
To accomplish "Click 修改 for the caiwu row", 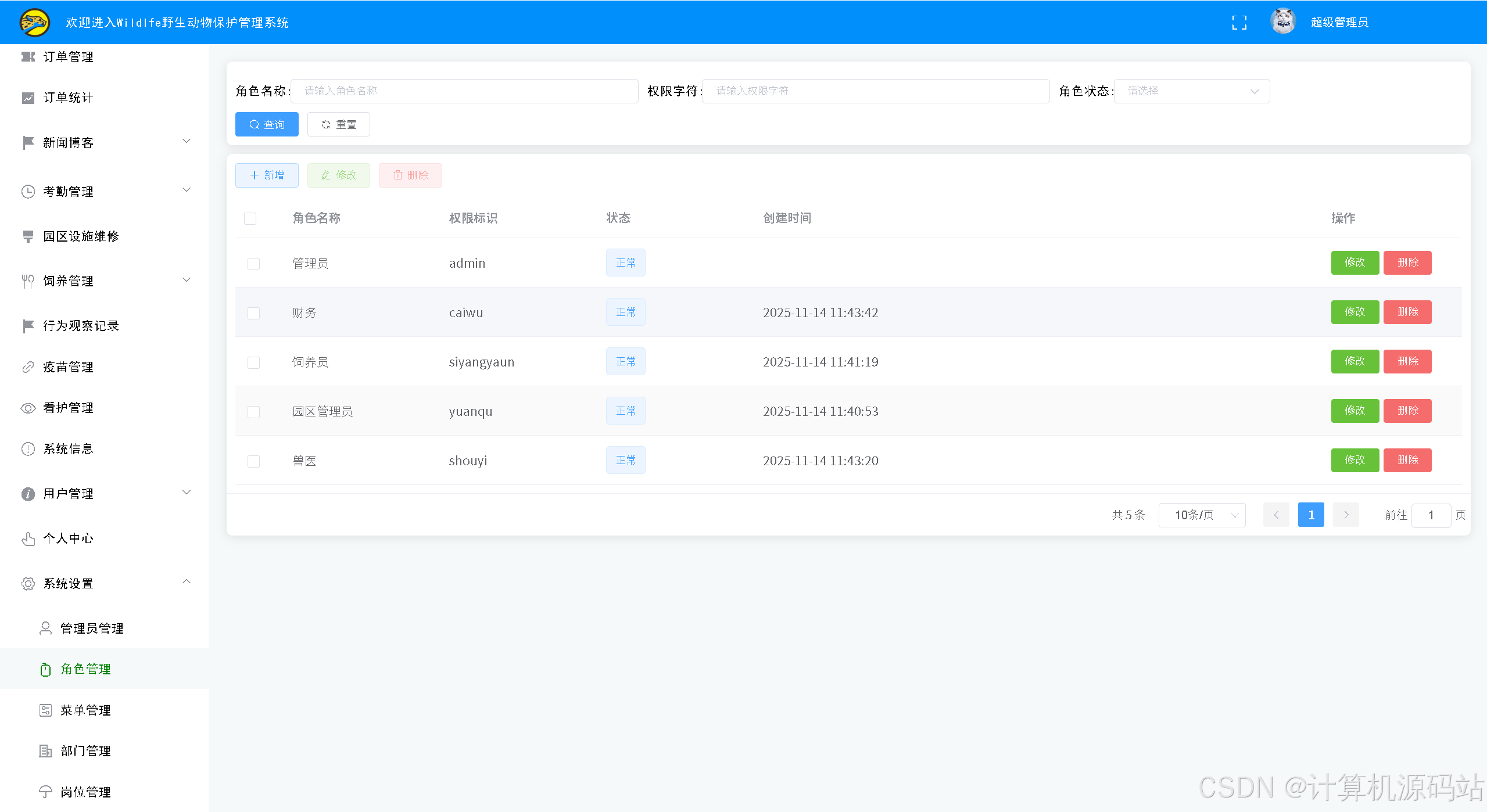I will [1355, 312].
